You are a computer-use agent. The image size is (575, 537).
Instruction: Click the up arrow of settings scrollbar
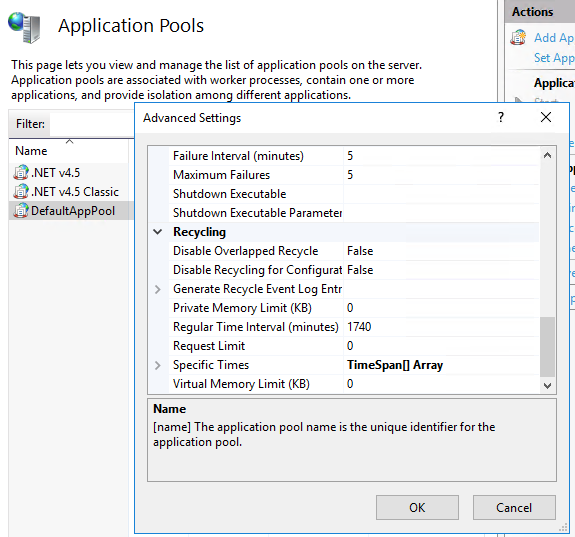coord(547,155)
